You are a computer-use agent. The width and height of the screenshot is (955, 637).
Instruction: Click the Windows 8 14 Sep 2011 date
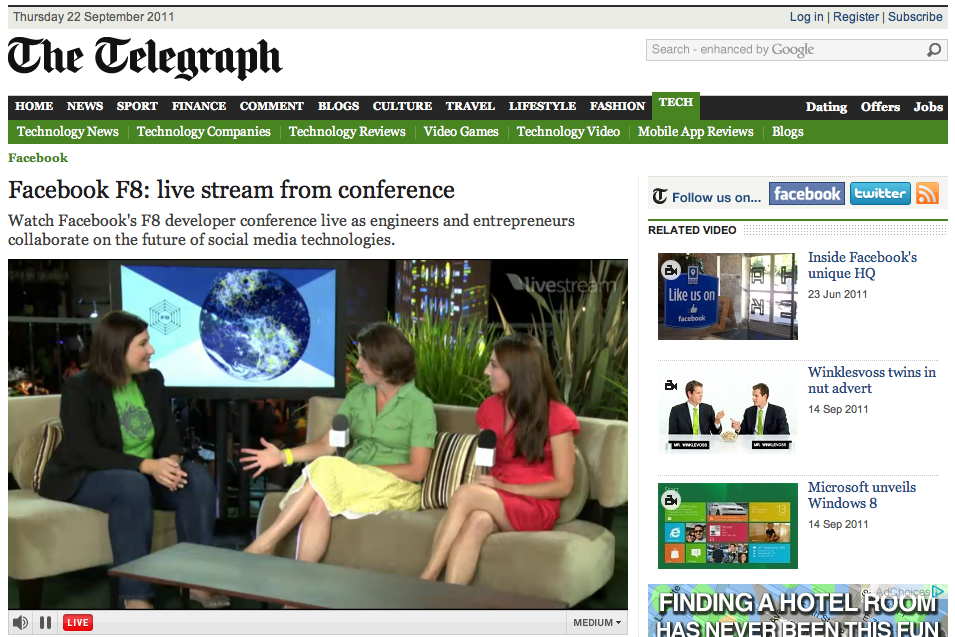(x=838, y=524)
